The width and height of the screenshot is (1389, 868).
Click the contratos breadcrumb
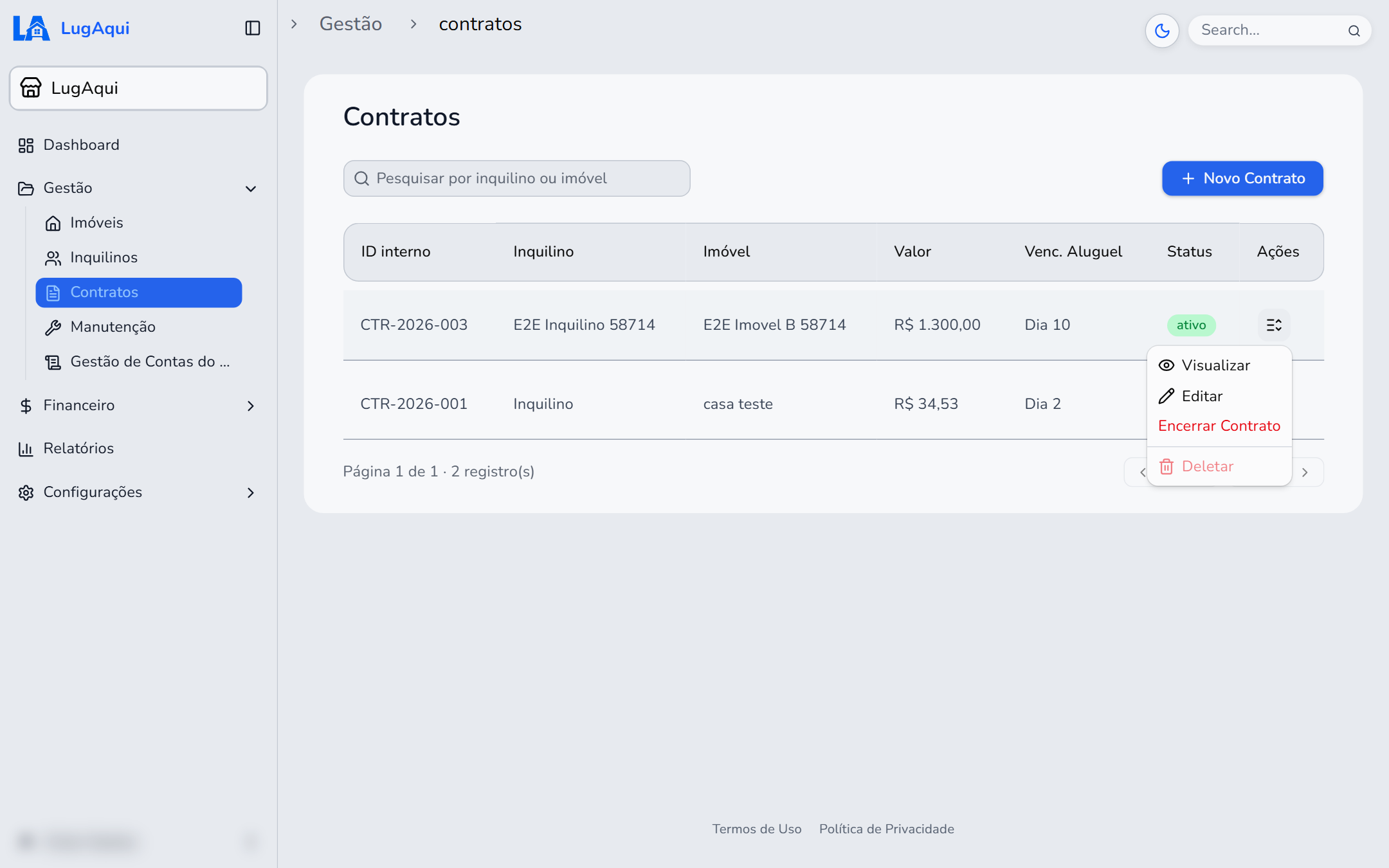pyautogui.click(x=480, y=24)
